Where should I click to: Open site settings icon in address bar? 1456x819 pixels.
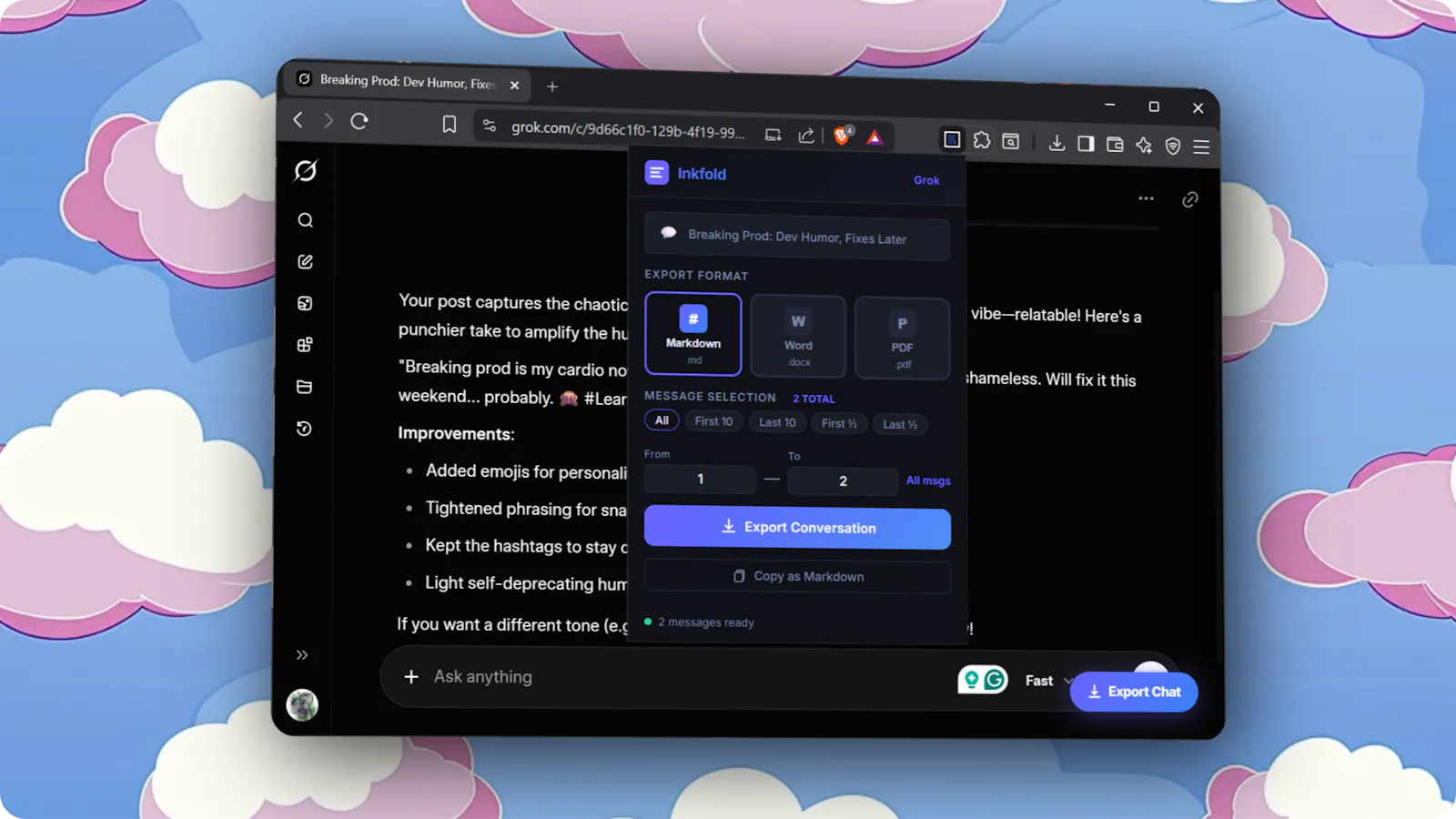(490, 126)
